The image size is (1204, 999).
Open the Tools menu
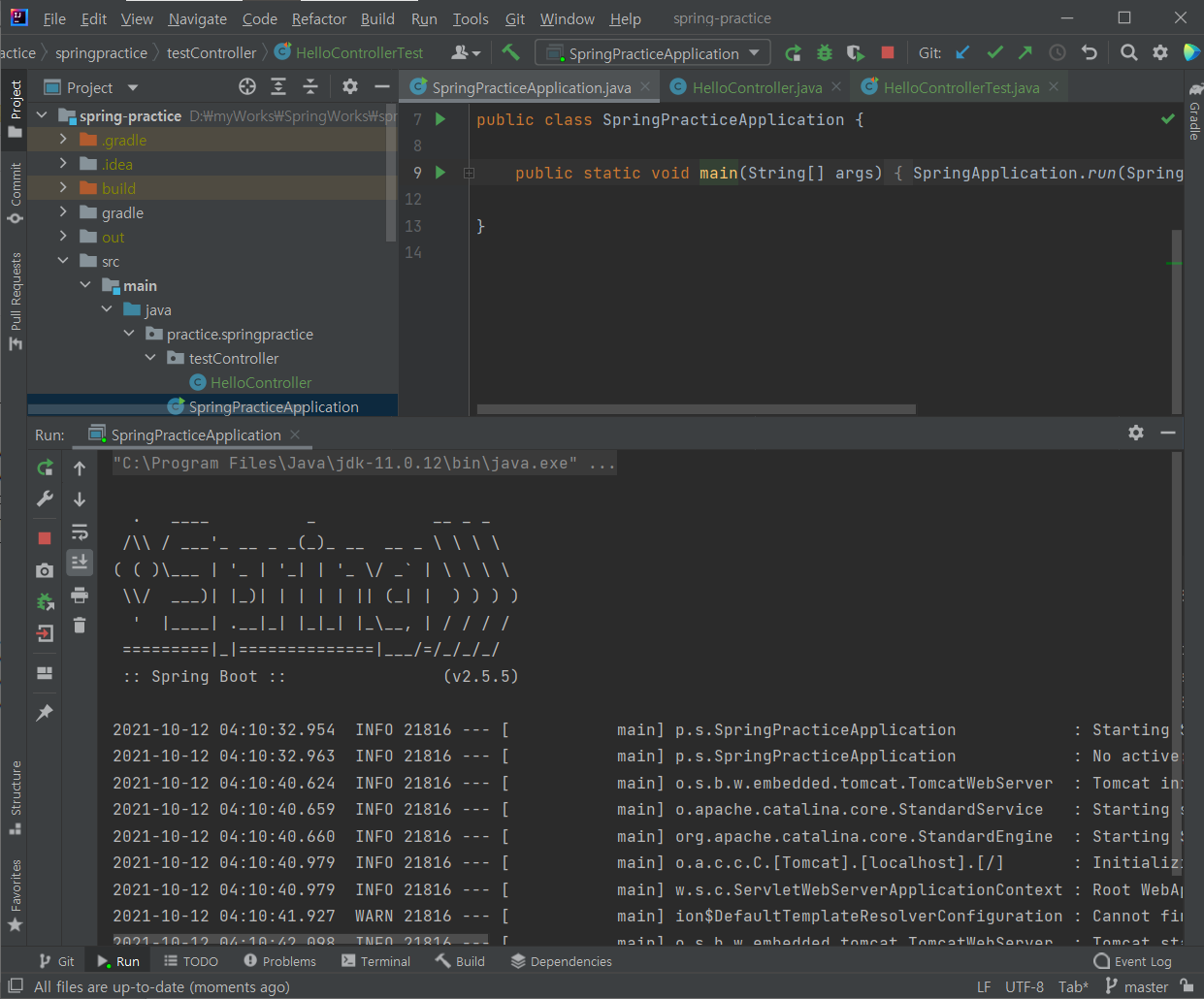(471, 18)
